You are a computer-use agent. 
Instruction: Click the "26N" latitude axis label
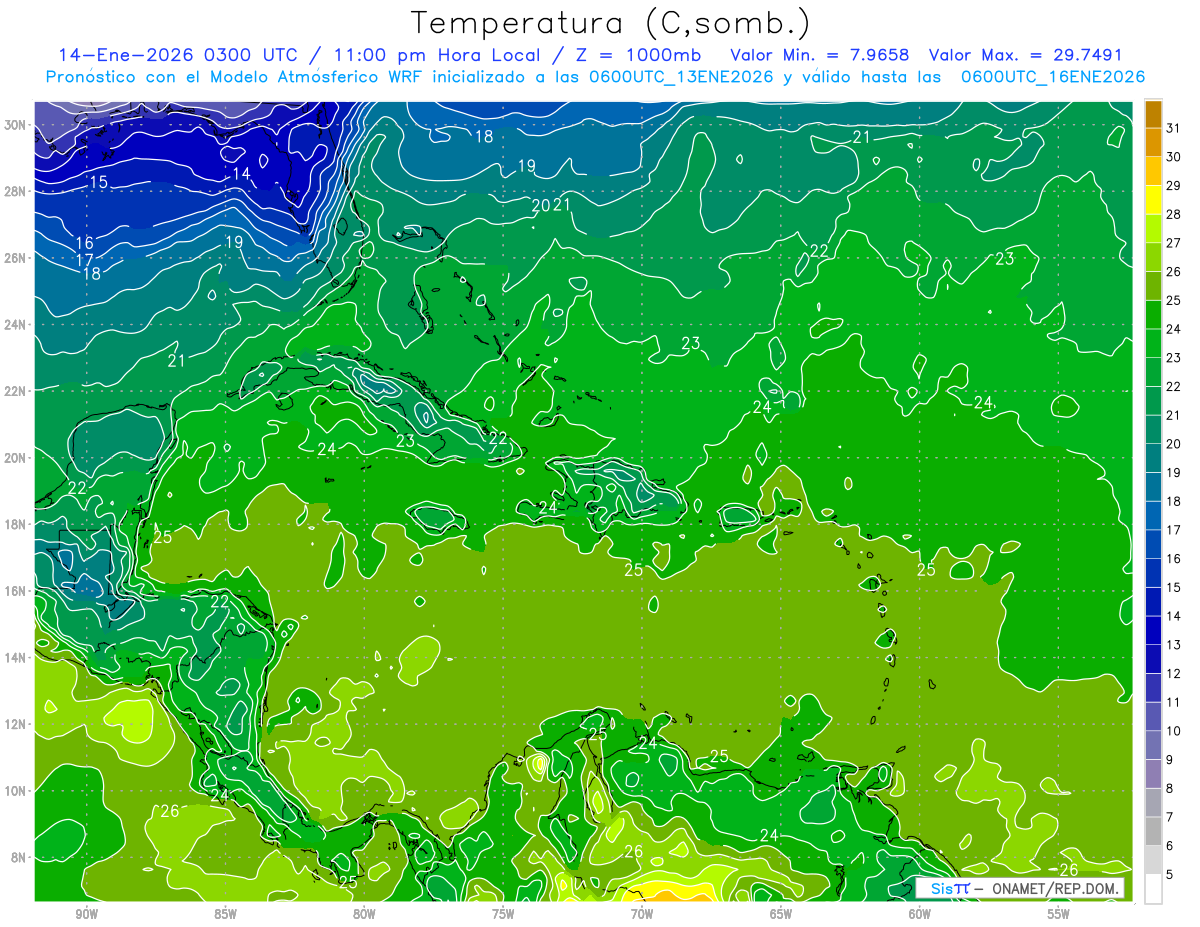click(17, 258)
